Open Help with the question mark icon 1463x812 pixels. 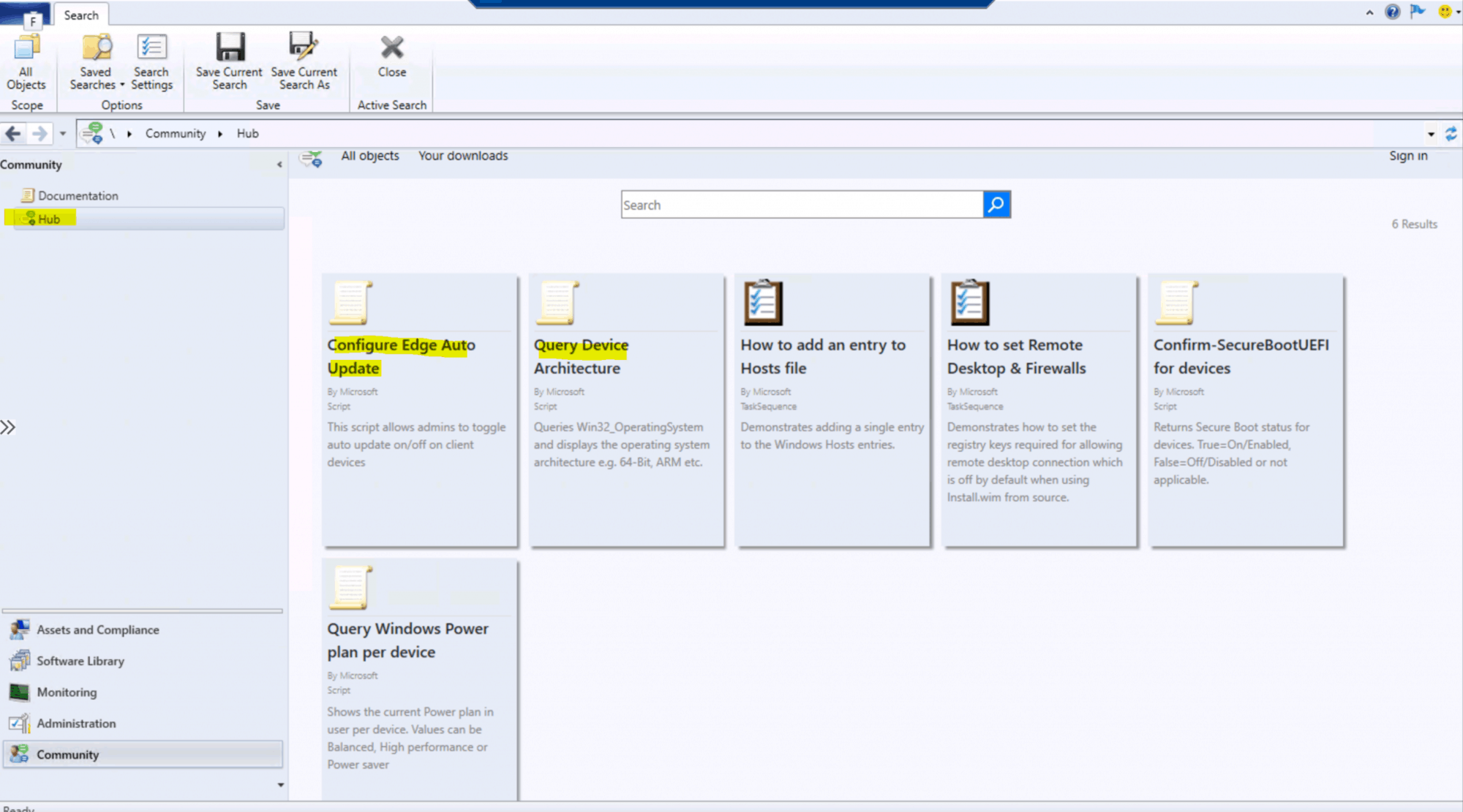(x=1392, y=12)
